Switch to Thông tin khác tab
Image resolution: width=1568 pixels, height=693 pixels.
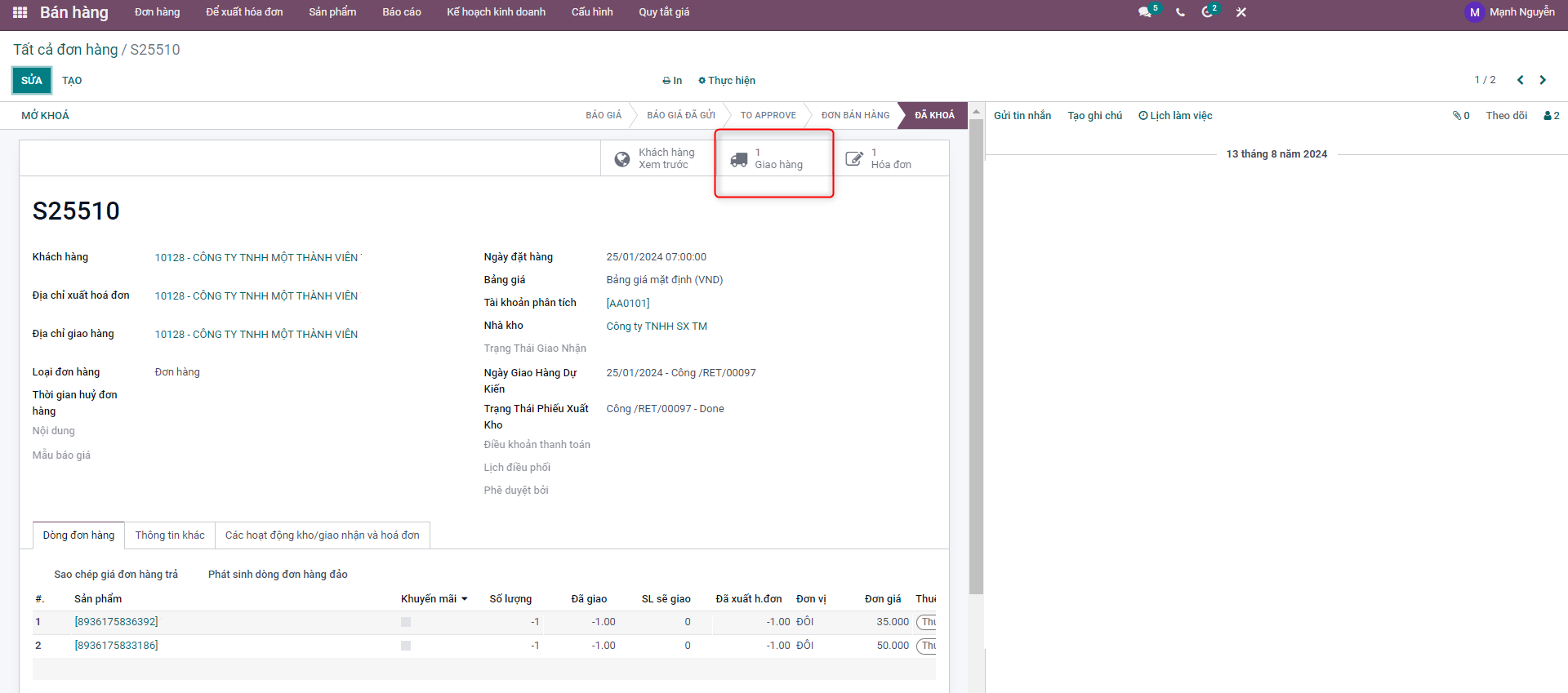click(x=170, y=535)
